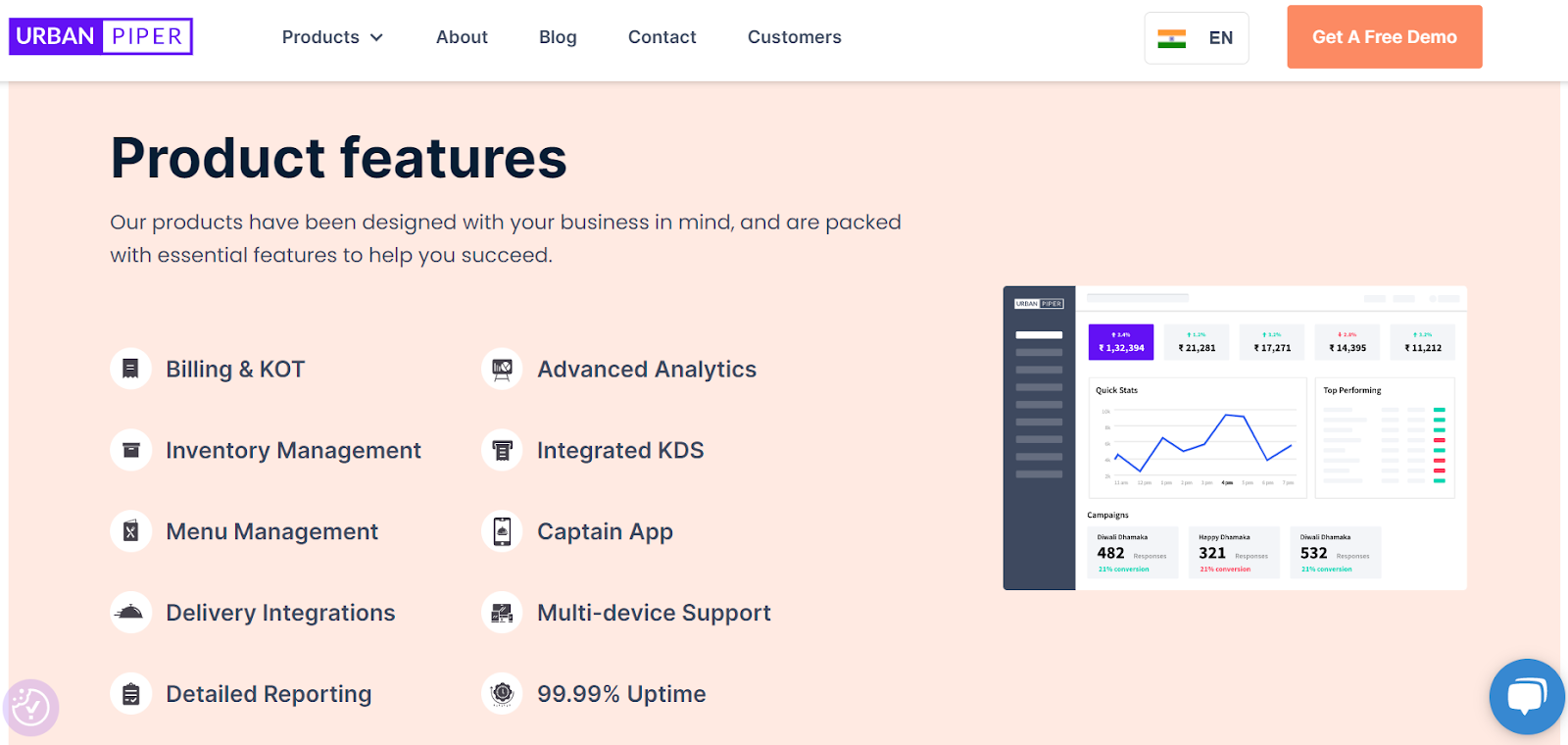Open the Customers nav link
The width and height of the screenshot is (1568, 745).
[x=794, y=37]
